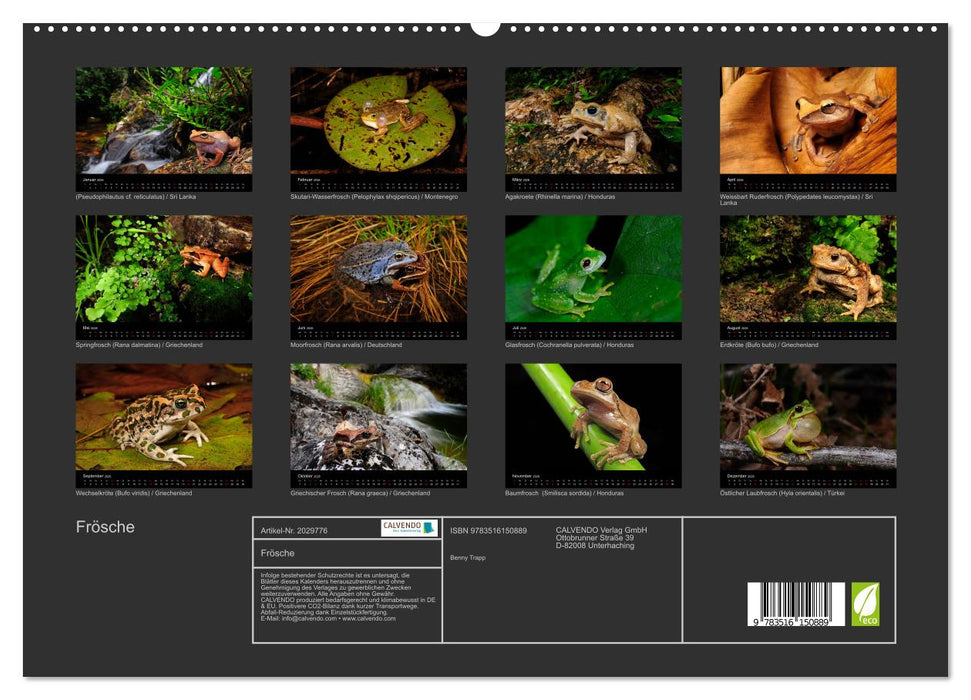Click the CALVENDO logo badge
The image size is (971, 700).
409,528
